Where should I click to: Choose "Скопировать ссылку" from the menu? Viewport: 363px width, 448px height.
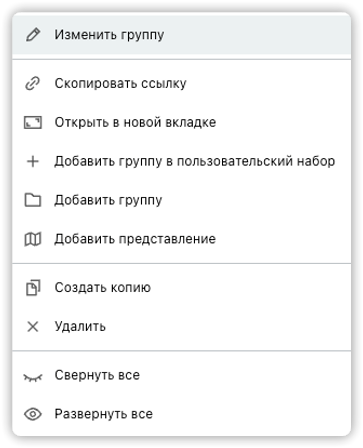[x=182, y=83]
